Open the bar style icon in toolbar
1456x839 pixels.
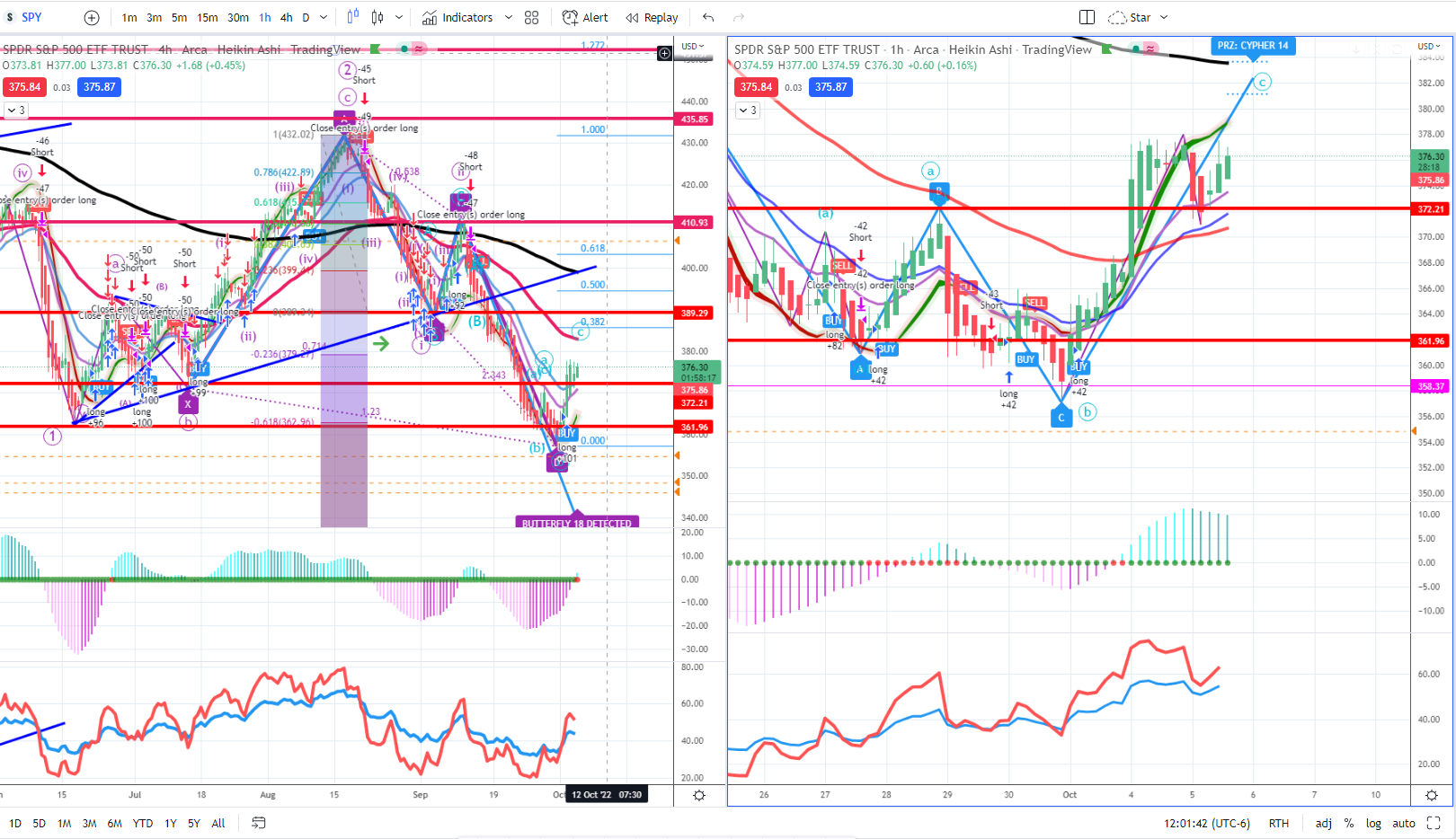pos(352,17)
